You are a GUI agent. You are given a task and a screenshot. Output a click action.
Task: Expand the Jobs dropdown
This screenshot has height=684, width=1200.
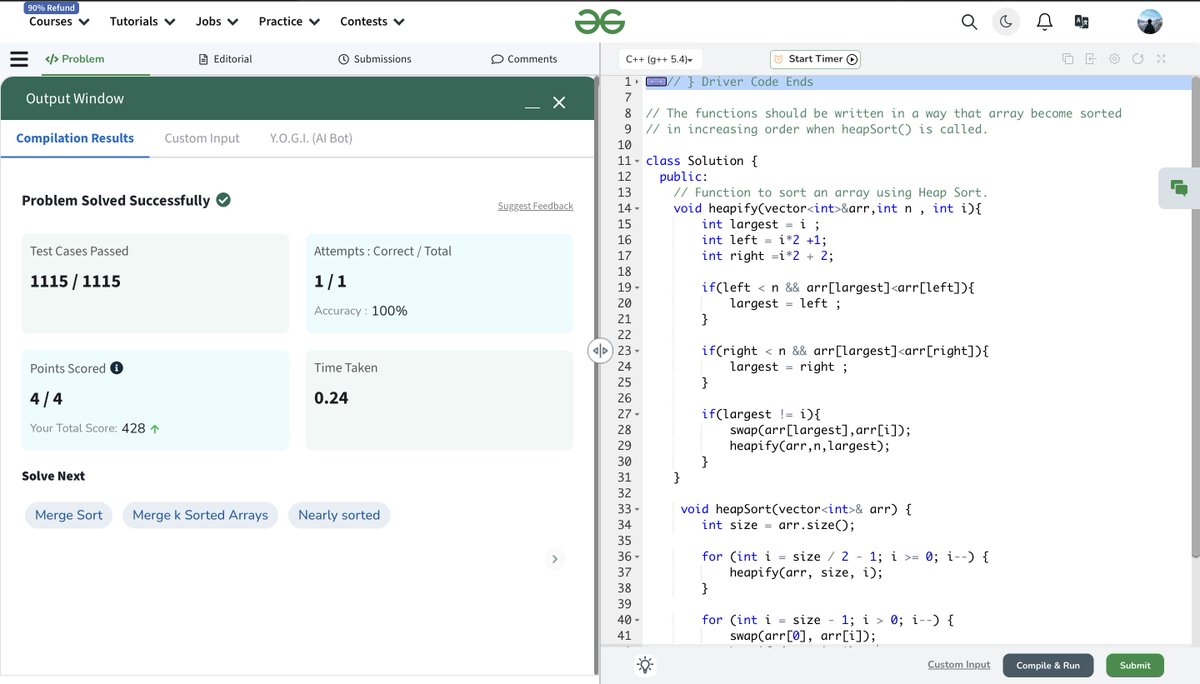pyautogui.click(x=217, y=21)
